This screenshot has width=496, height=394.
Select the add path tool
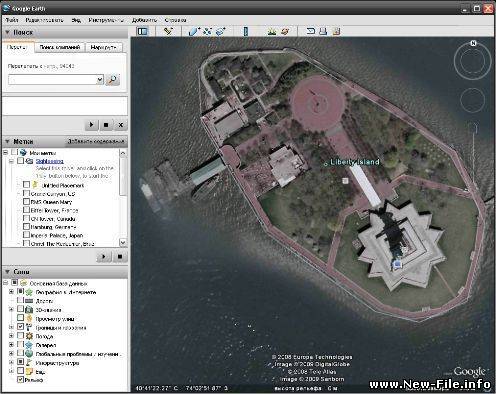tap(207, 31)
